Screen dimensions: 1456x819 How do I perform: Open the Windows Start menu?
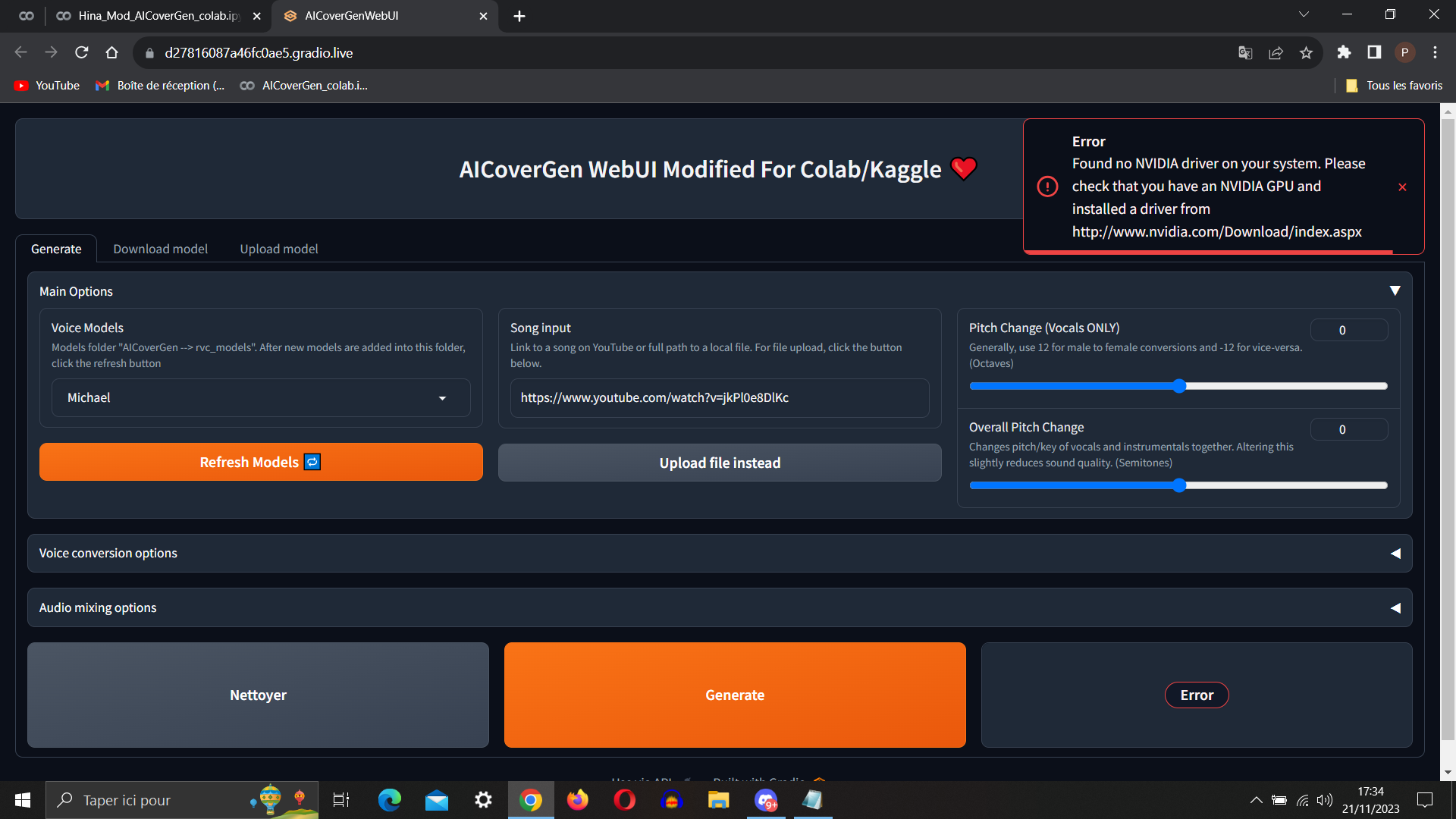(x=23, y=800)
